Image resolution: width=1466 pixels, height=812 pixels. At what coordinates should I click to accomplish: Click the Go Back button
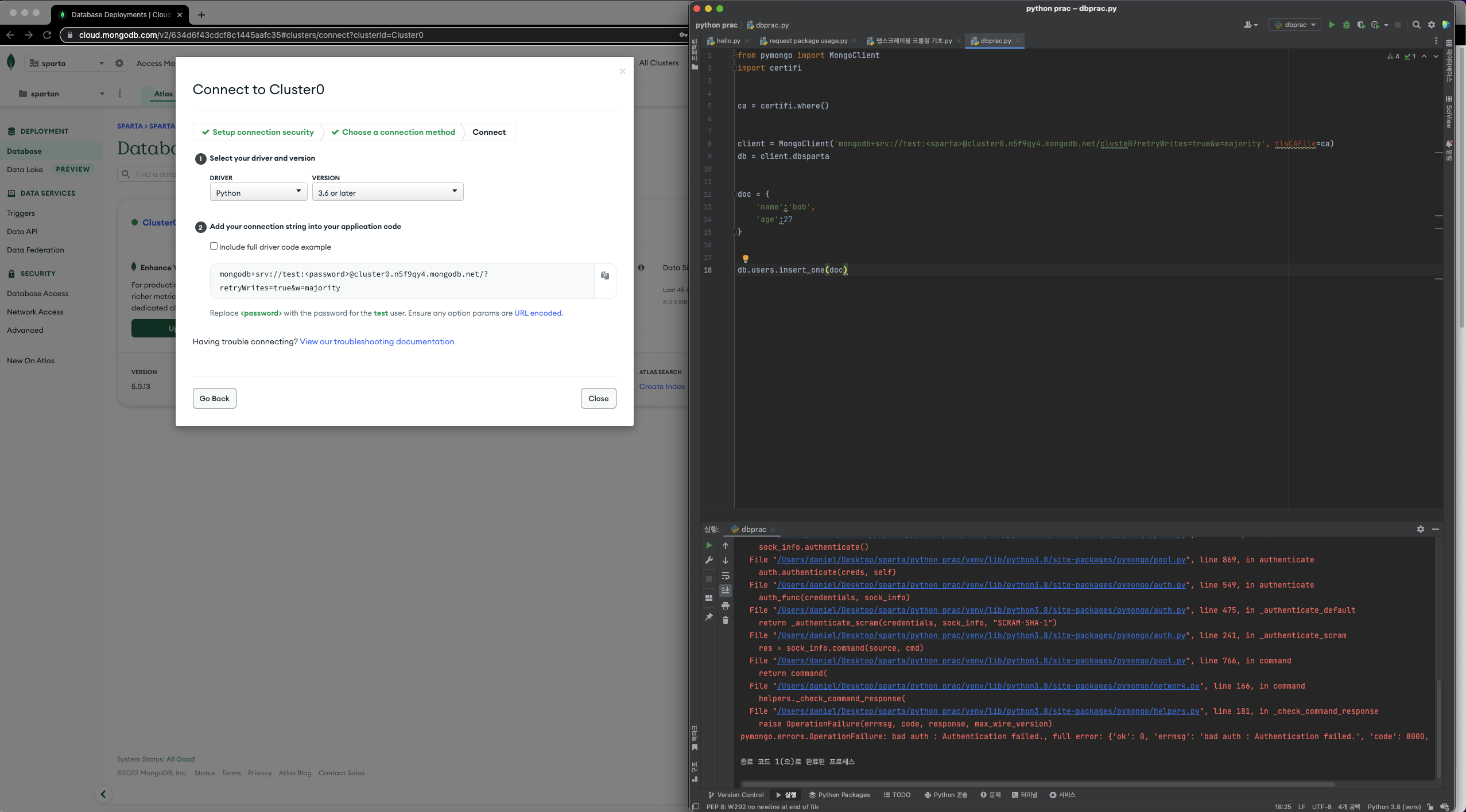pyautogui.click(x=214, y=398)
